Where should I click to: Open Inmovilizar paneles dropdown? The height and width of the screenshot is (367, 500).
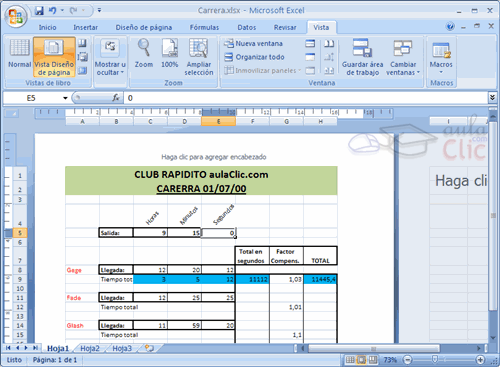[262, 70]
